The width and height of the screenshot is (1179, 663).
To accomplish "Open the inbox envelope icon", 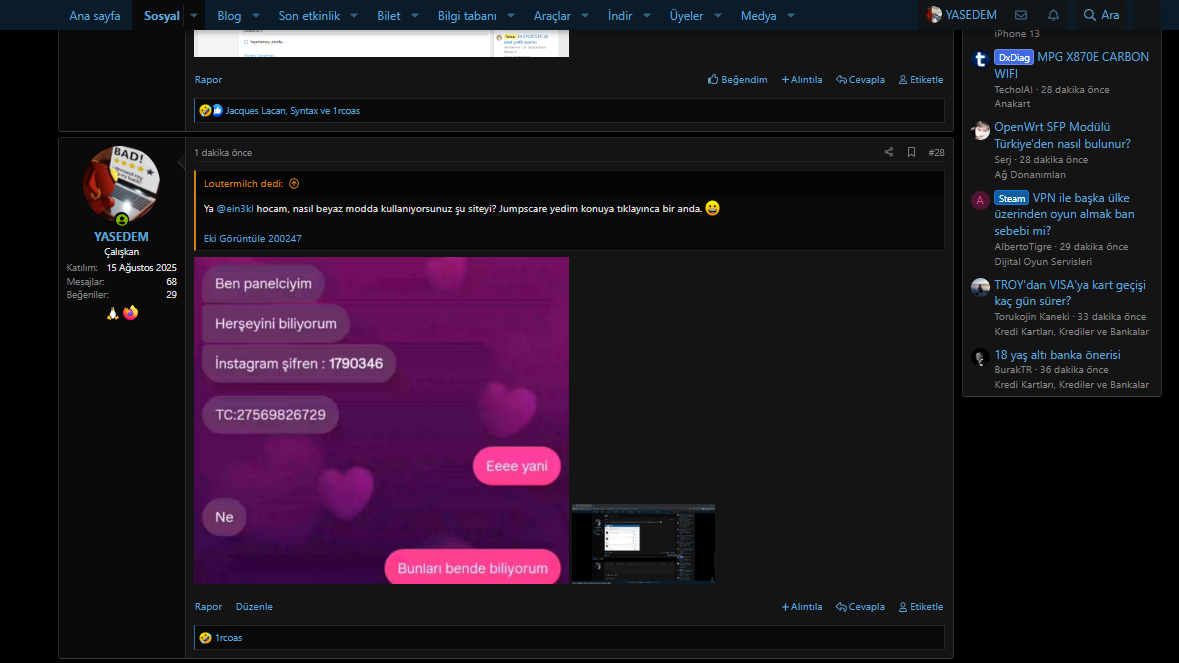I will 1020,15.
